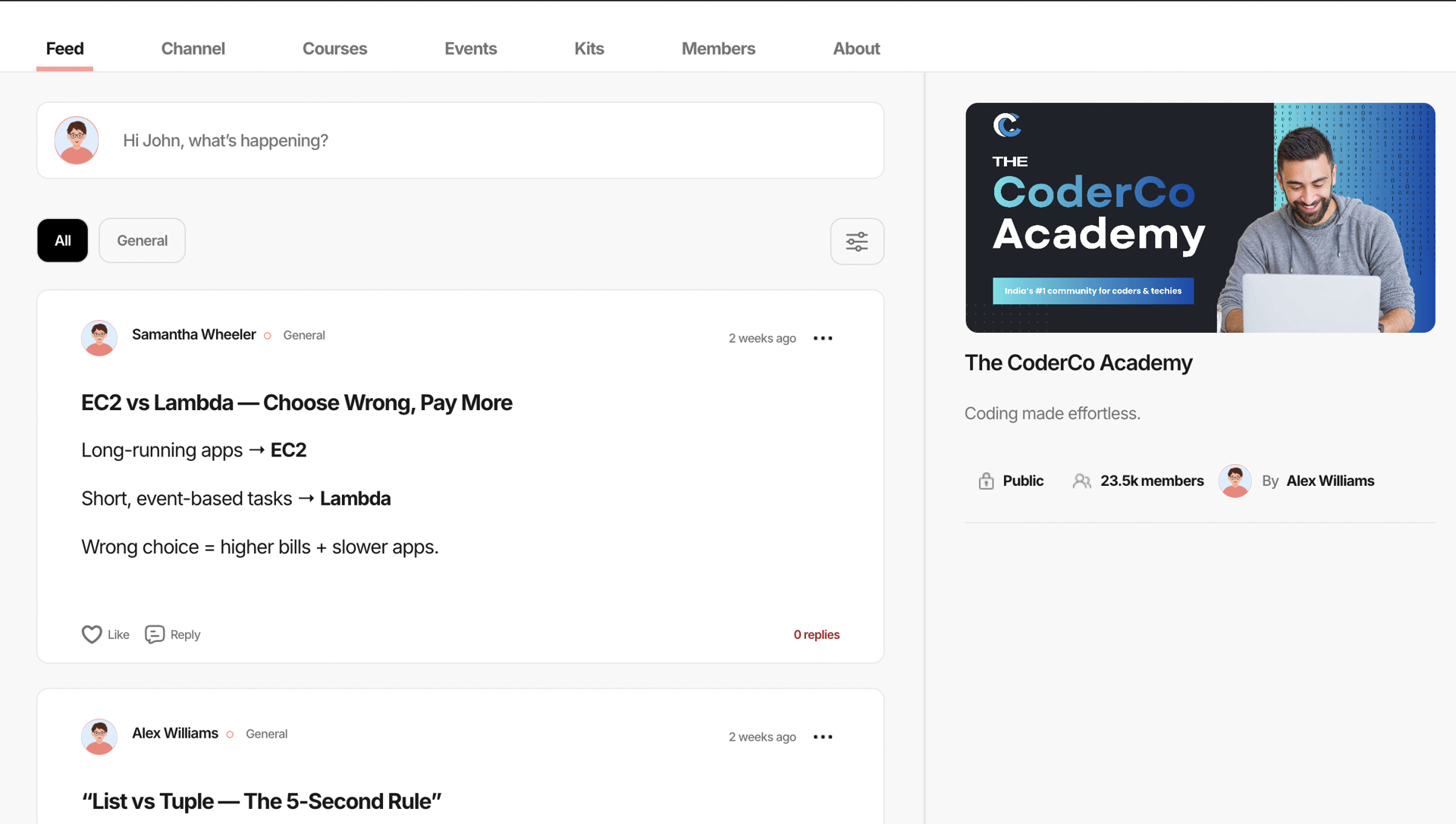Go to the Events tab

pos(470,49)
